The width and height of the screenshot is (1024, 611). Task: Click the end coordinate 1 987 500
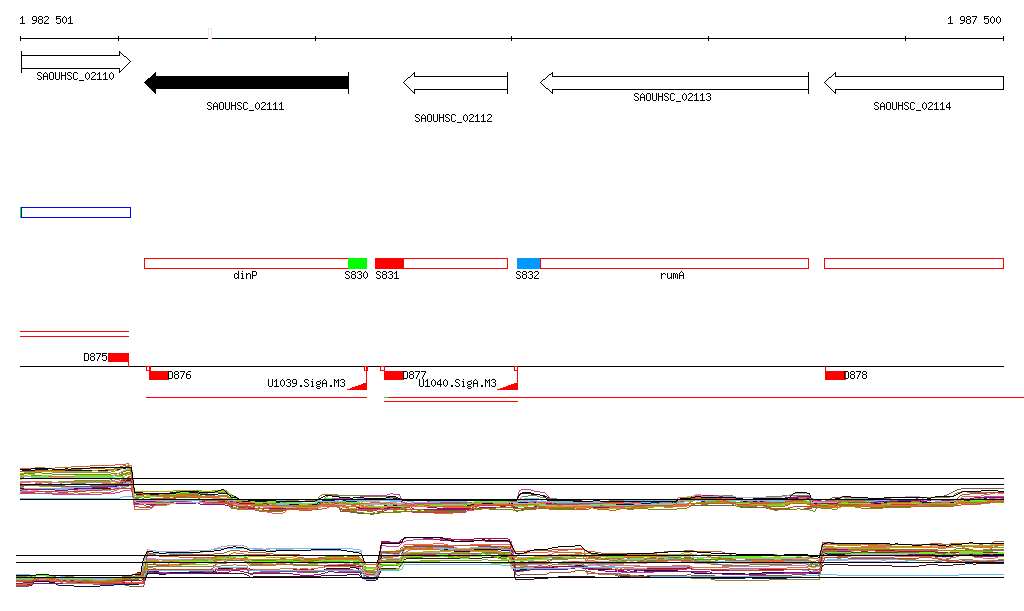point(974,20)
